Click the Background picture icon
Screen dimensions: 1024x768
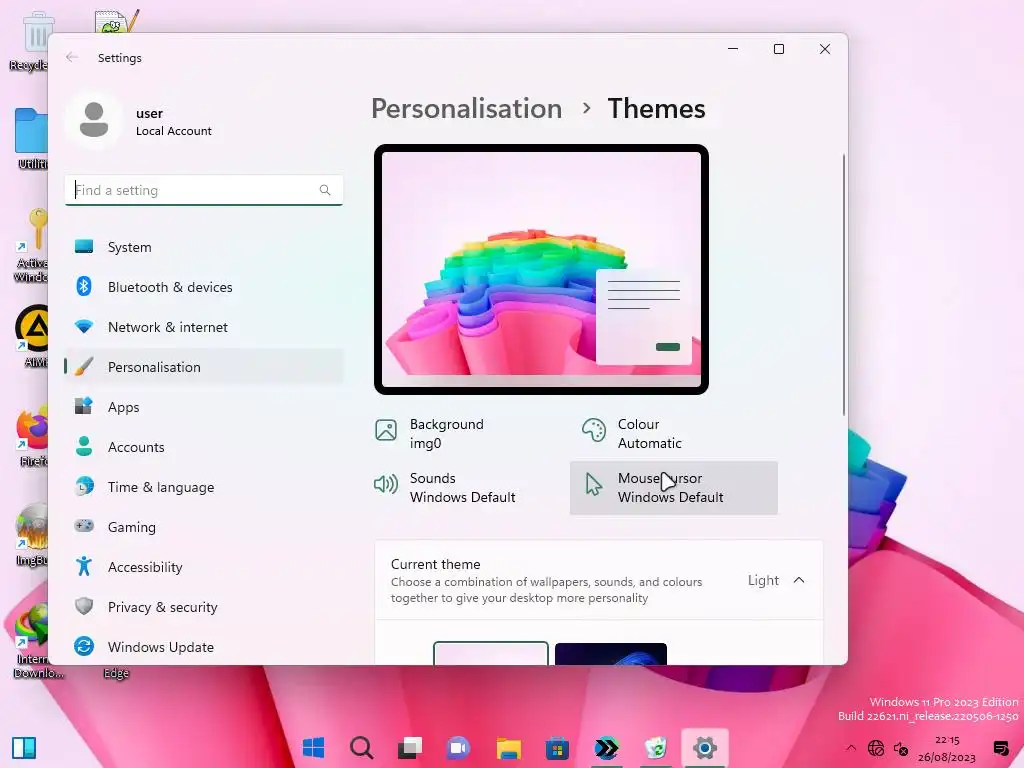(386, 430)
